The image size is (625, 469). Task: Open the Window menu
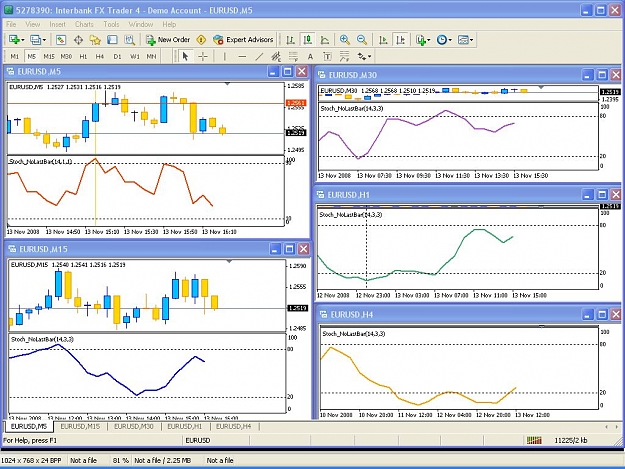141,24
